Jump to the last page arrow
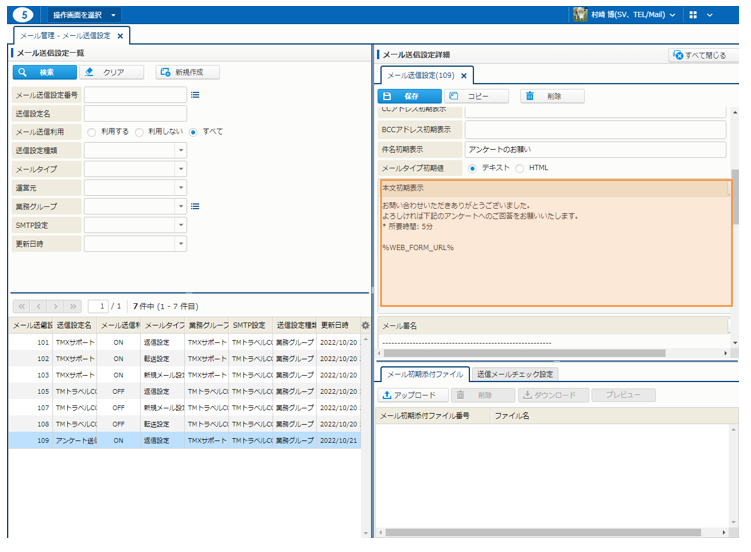Screen dimensions: 751x552 coord(74,305)
